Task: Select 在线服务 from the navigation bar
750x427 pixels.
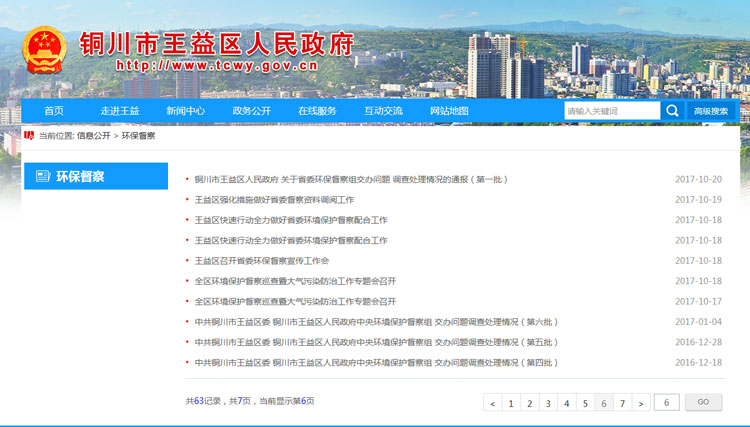Action: tap(317, 111)
